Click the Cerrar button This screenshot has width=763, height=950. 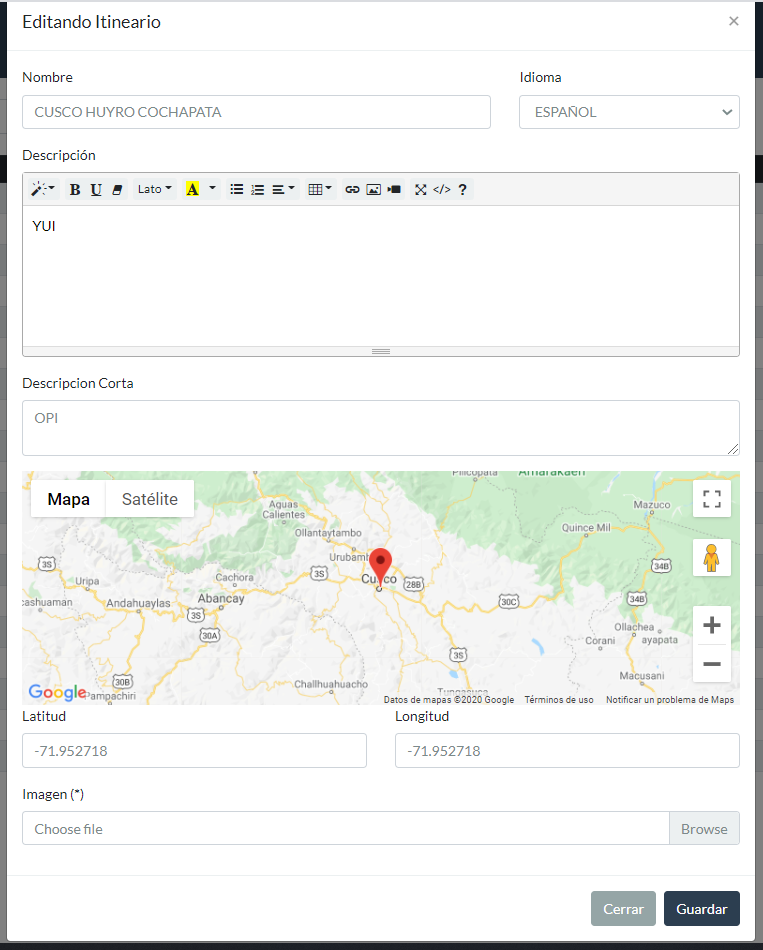point(623,909)
